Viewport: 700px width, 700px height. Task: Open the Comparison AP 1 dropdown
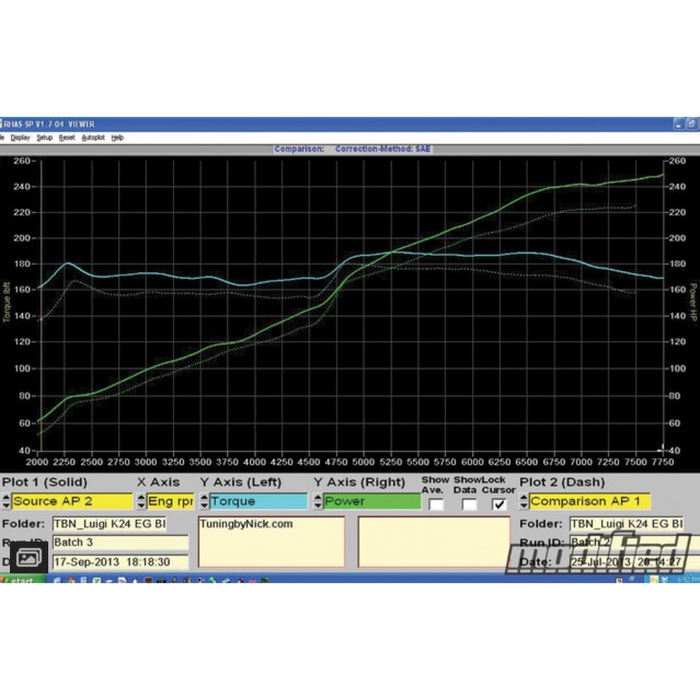pyautogui.click(x=590, y=501)
